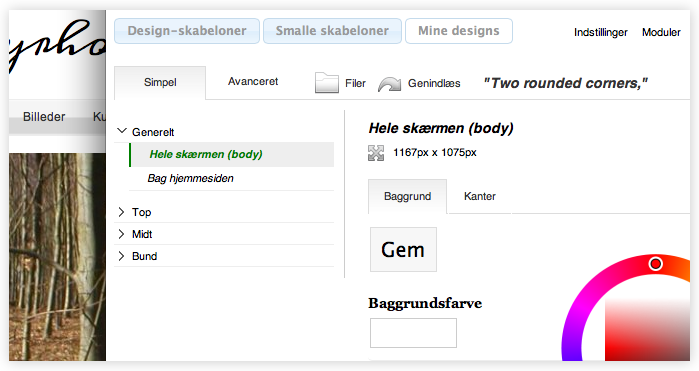Click the Gem save button
Viewport: 699px width, 371px height.
(x=403, y=249)
